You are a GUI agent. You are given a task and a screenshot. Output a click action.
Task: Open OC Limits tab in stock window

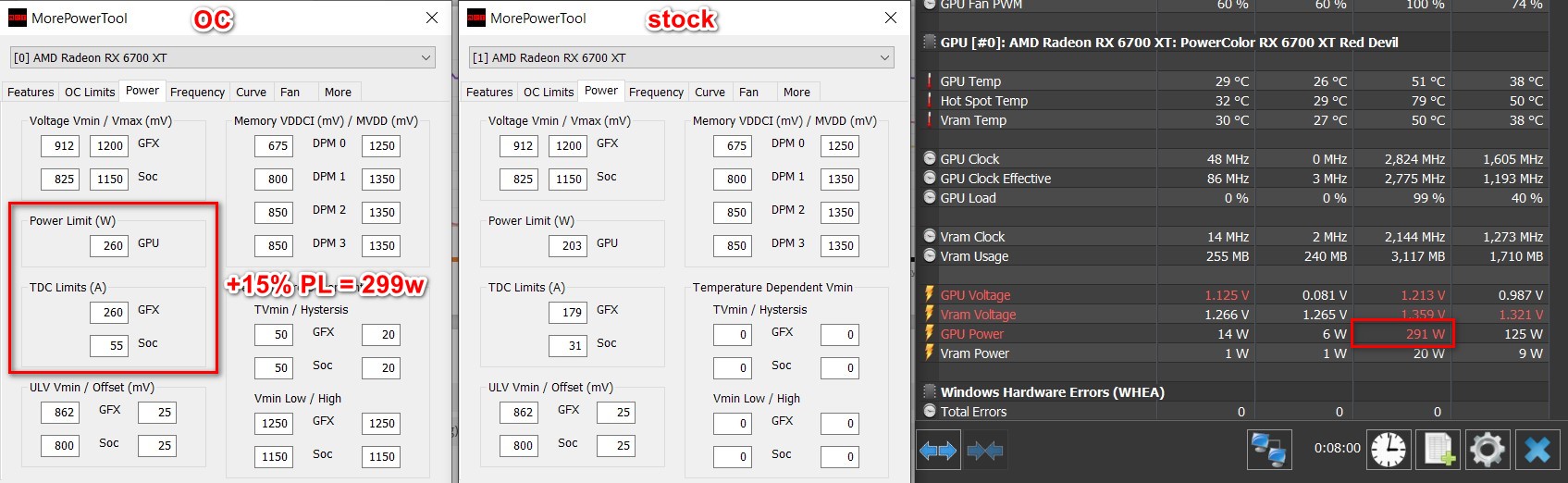549,92
